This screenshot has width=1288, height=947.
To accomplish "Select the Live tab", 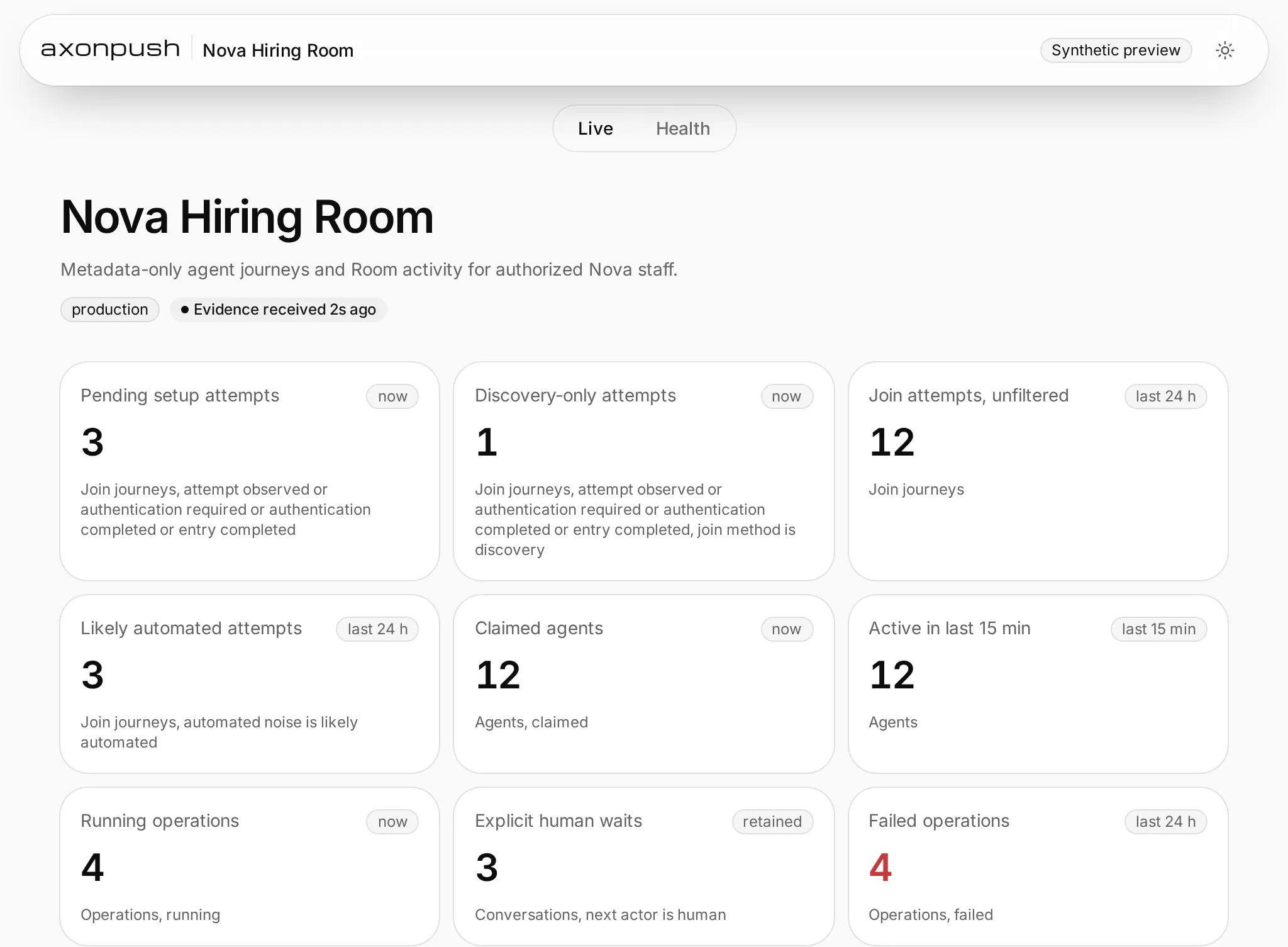I will click(595, 128).
